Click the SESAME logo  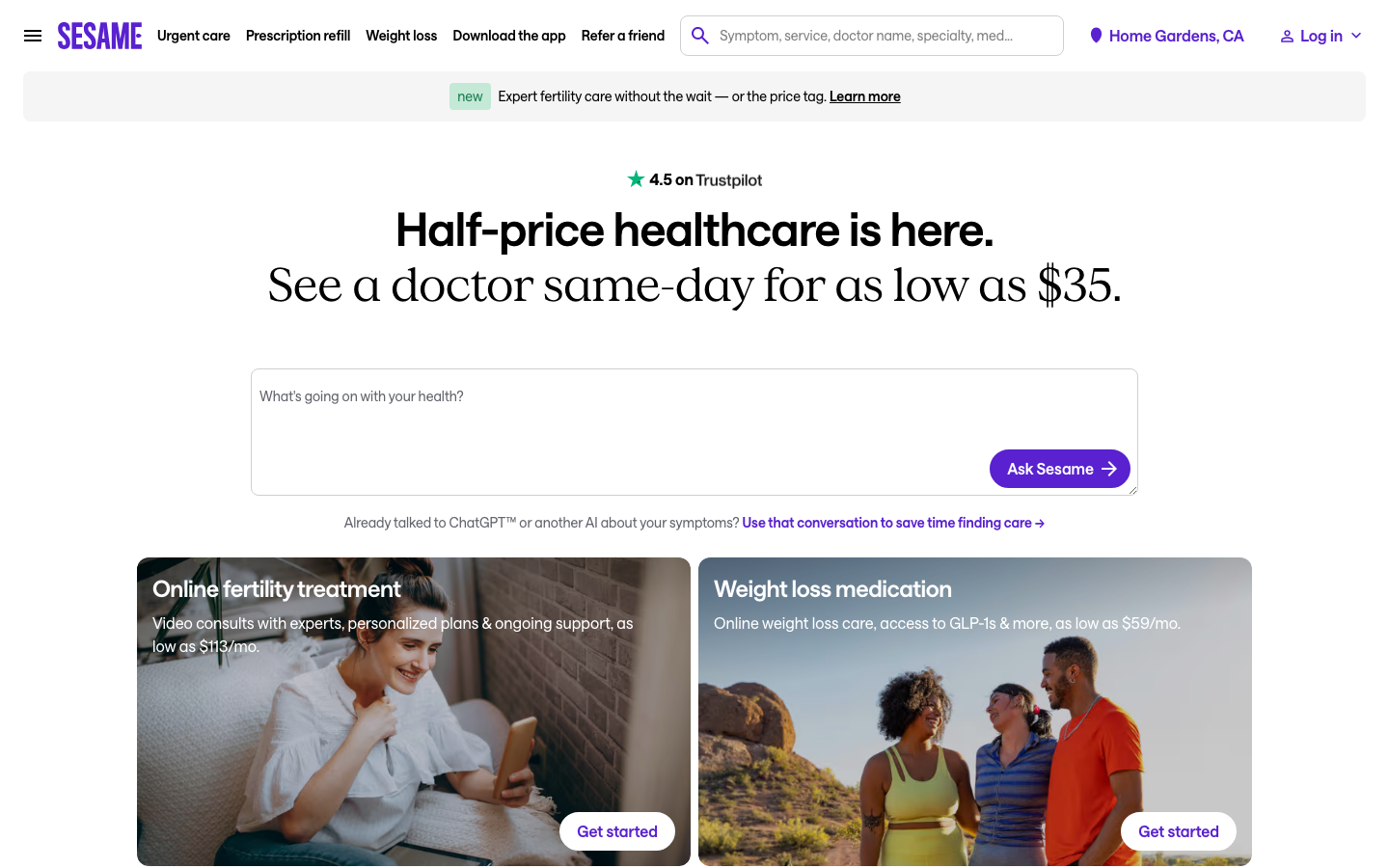click(99, 36)
